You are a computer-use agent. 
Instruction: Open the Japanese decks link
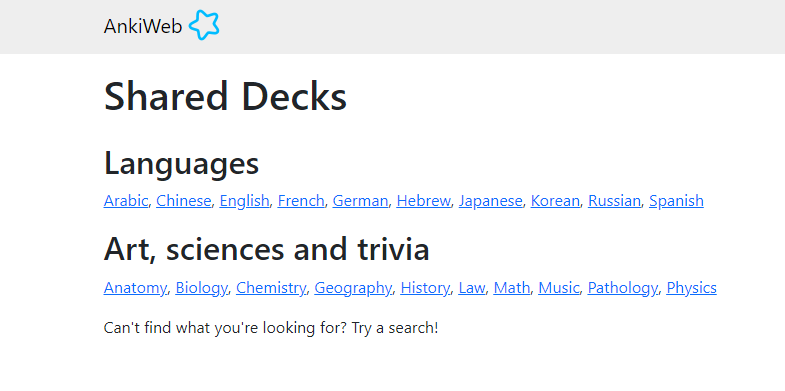click(491, 201)
